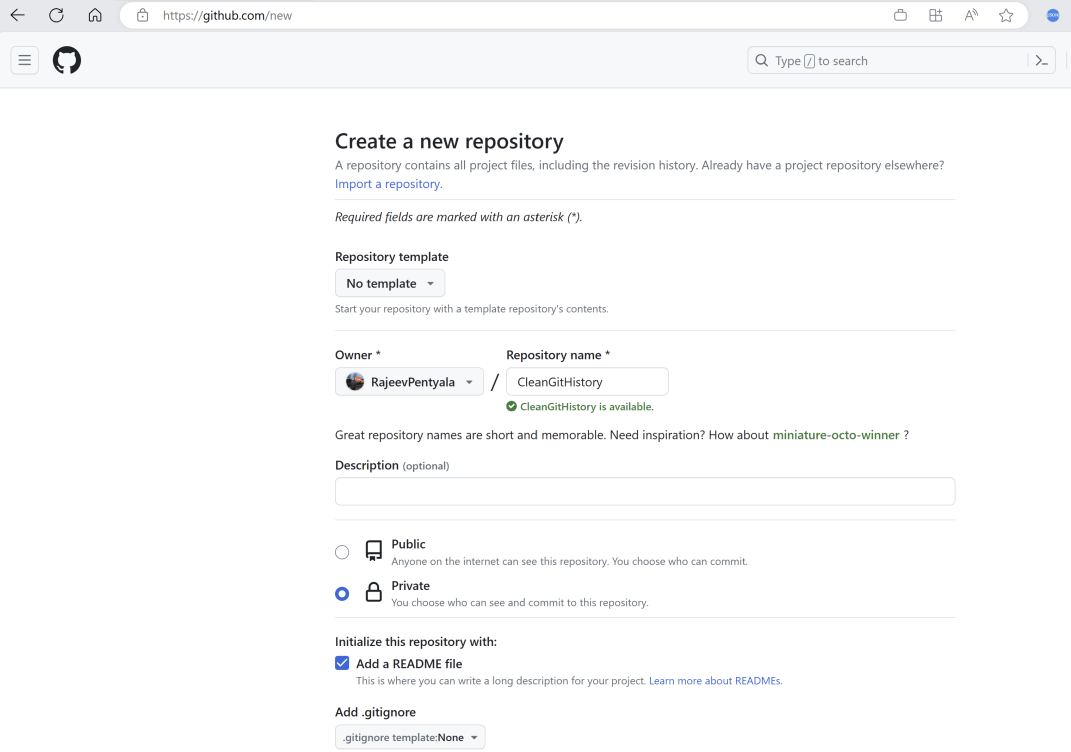The height and width of the screenshot is (752, 1071).
Task: Click the browser profile avatar icon
Action: tap(1052, 15)
